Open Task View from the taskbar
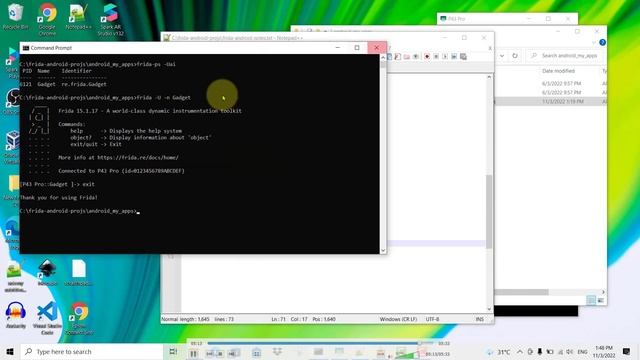Screen dimensions: 640x360 tap(173, 351)
